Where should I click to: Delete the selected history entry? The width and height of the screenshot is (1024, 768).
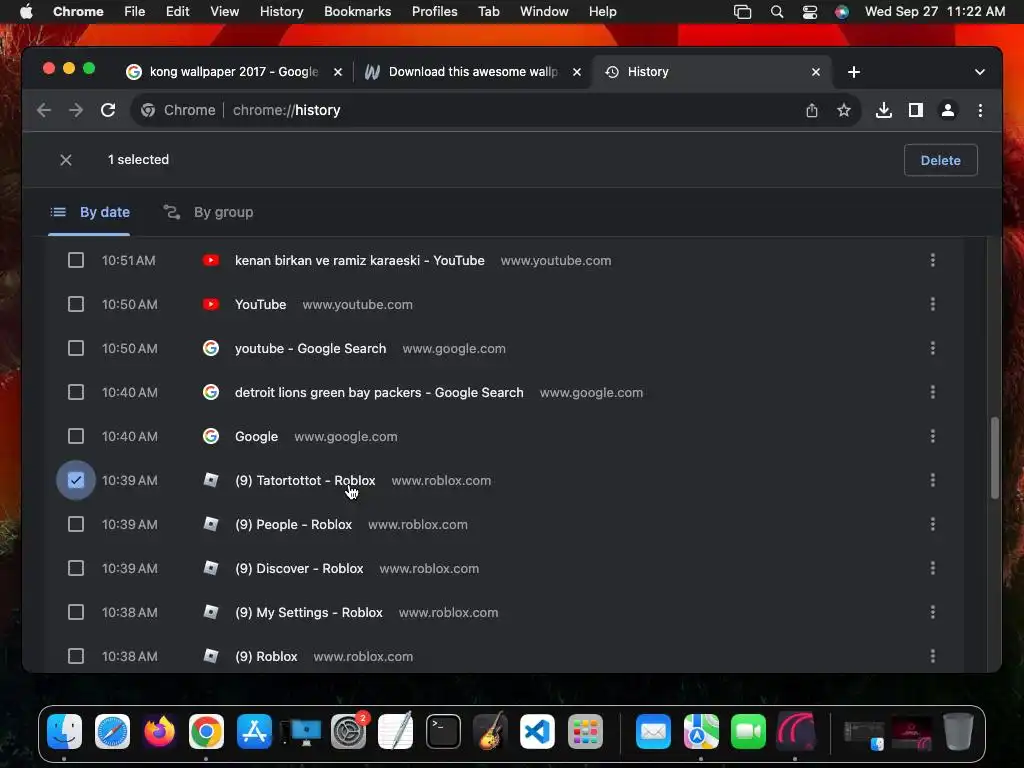pos(940,161)
